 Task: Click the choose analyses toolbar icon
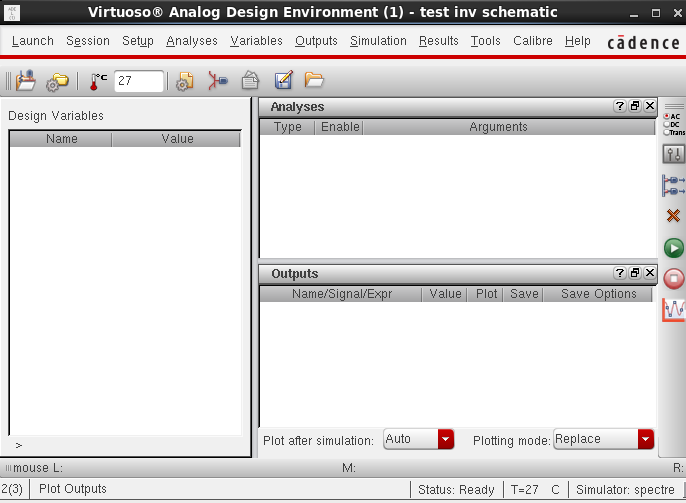[x=217, y=81]
